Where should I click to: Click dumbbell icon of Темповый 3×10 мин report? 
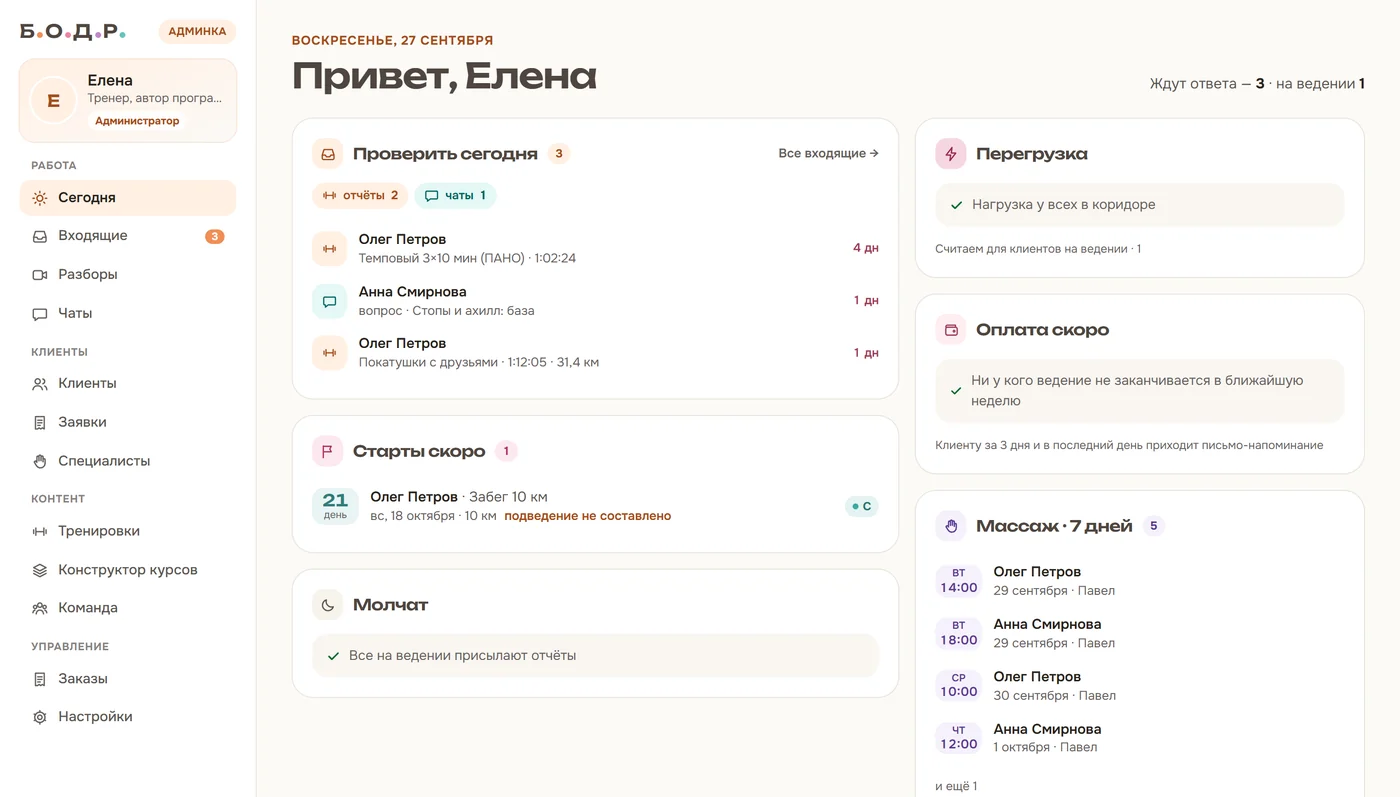point(329,248)
